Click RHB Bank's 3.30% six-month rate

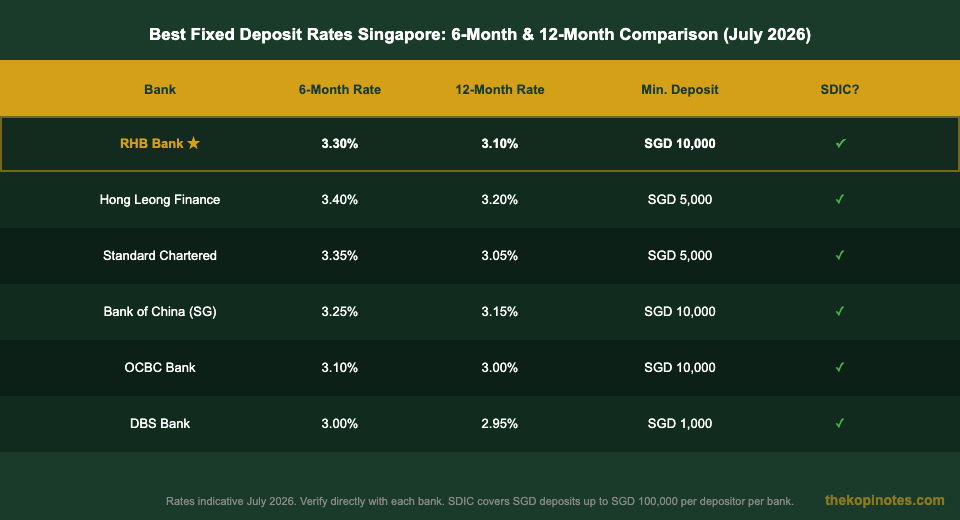tap(340, 143)
